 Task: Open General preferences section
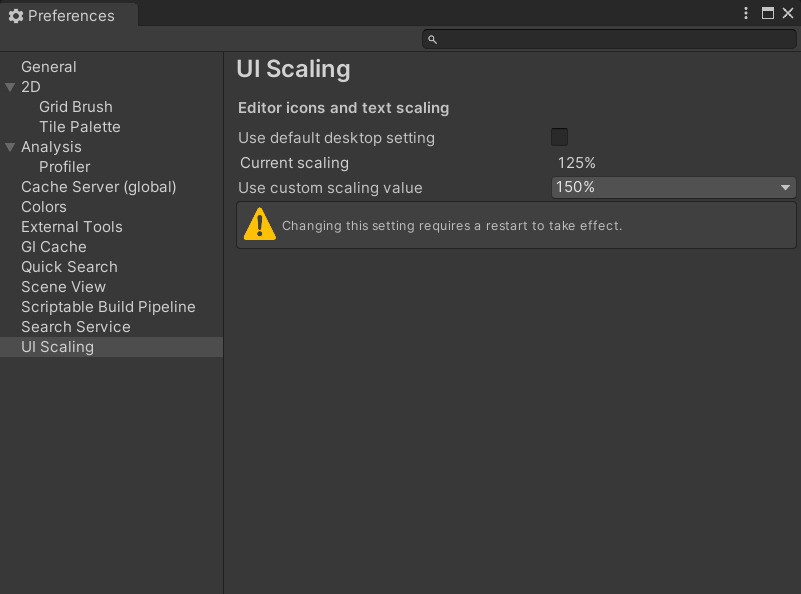(x=49, y=67)
